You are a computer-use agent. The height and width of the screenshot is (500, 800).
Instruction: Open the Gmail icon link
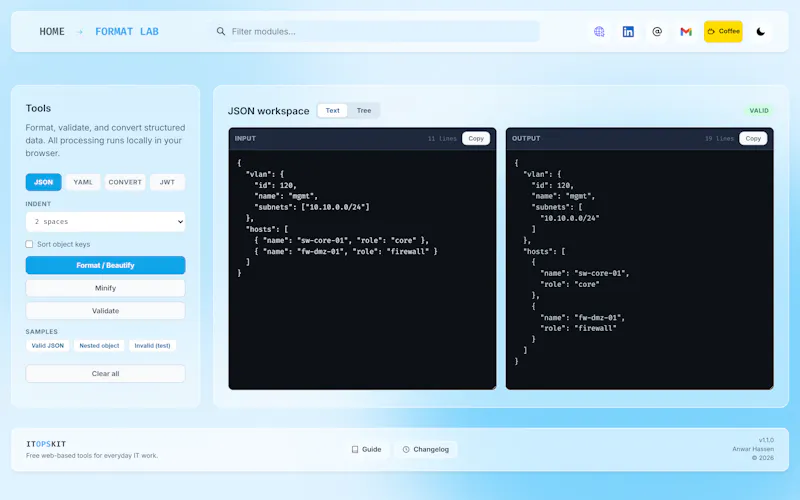click(686, 32)
